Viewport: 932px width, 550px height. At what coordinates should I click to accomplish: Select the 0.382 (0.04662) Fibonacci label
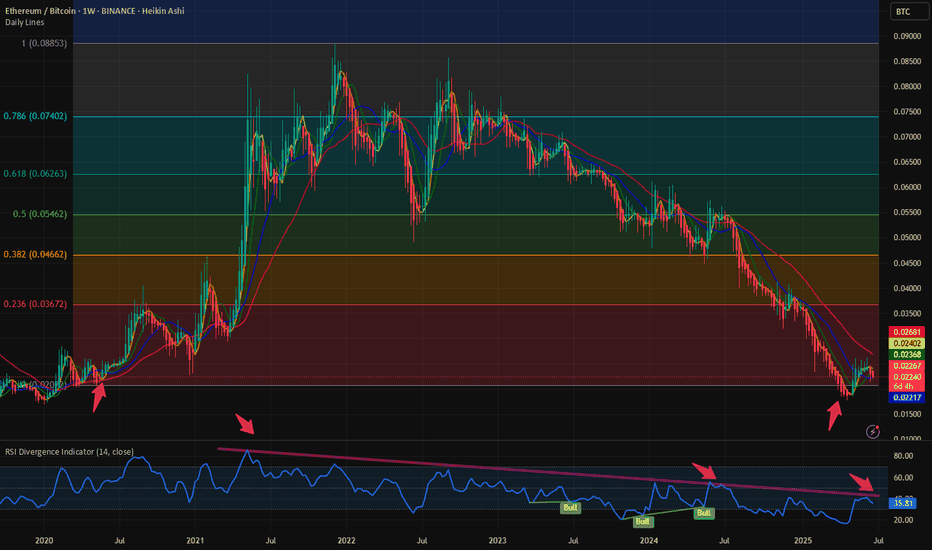(x=35, y=254)
